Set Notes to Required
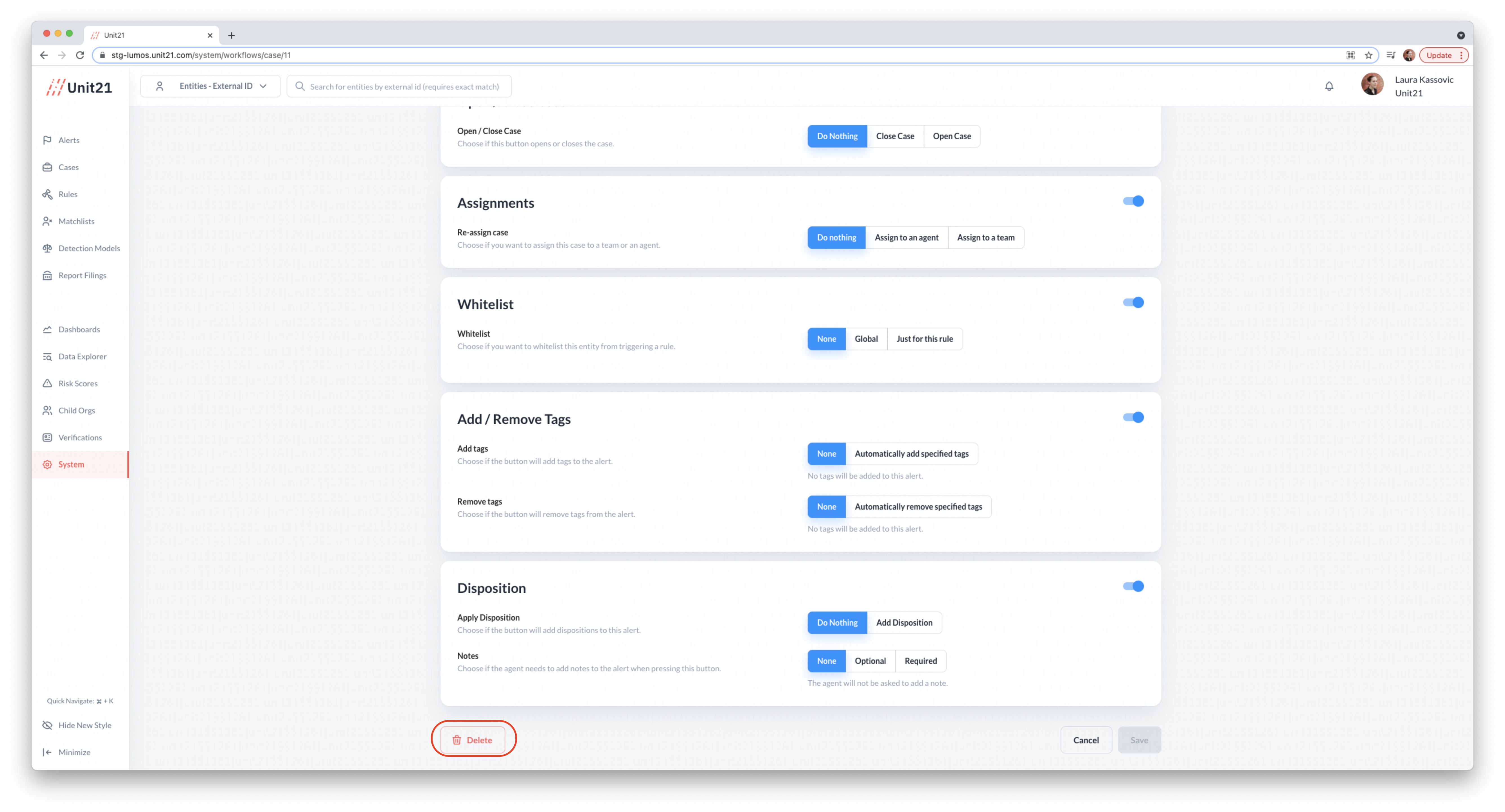This screenshot has width=1505, height=812. pos(920,661)
